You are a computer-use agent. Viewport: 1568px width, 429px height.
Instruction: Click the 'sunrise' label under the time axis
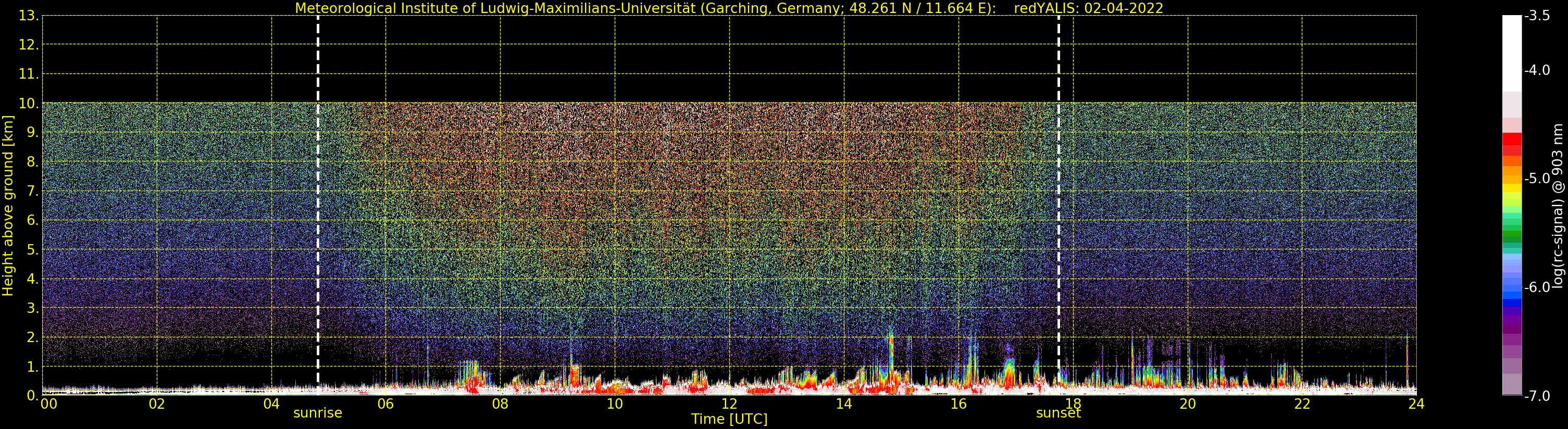click(318, 413)
